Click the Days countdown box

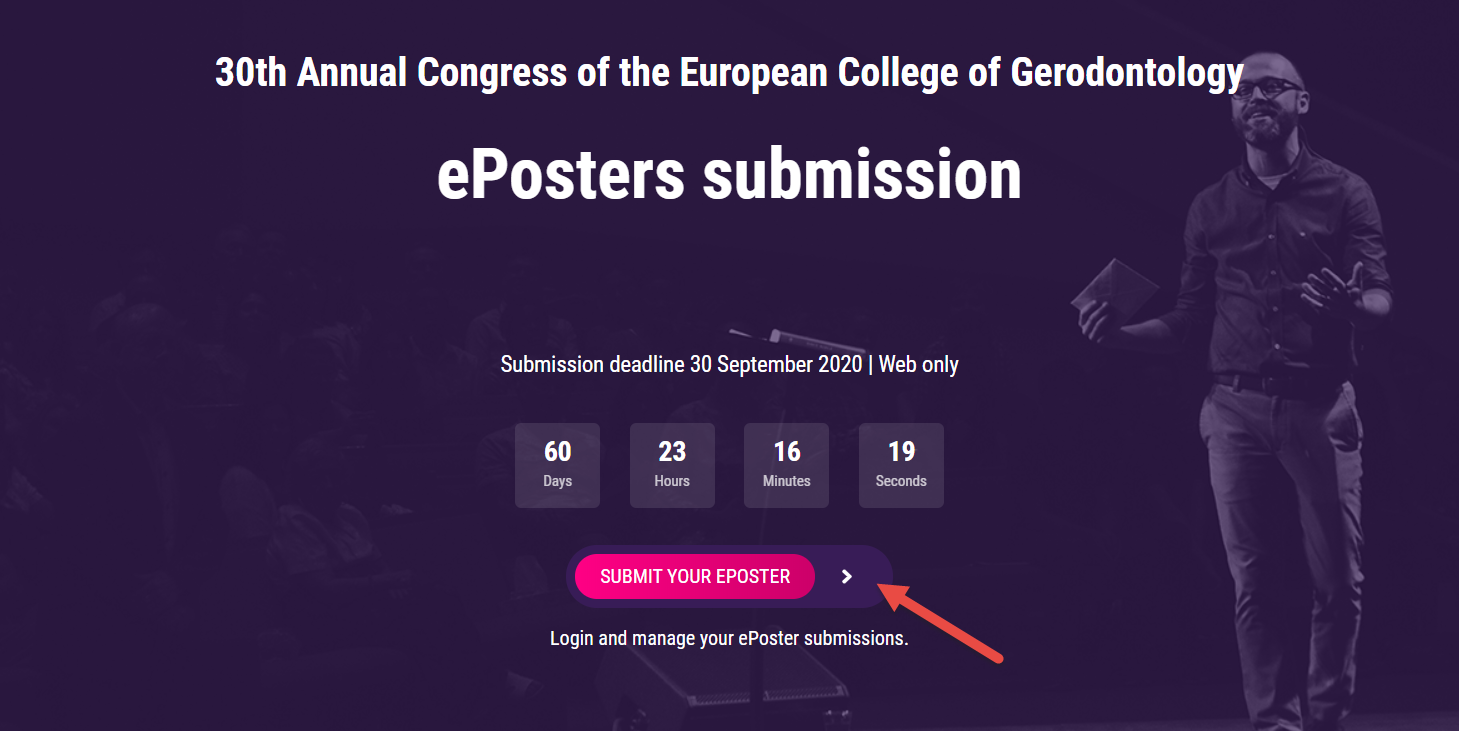pyautogui.click(x=557, y=465)
